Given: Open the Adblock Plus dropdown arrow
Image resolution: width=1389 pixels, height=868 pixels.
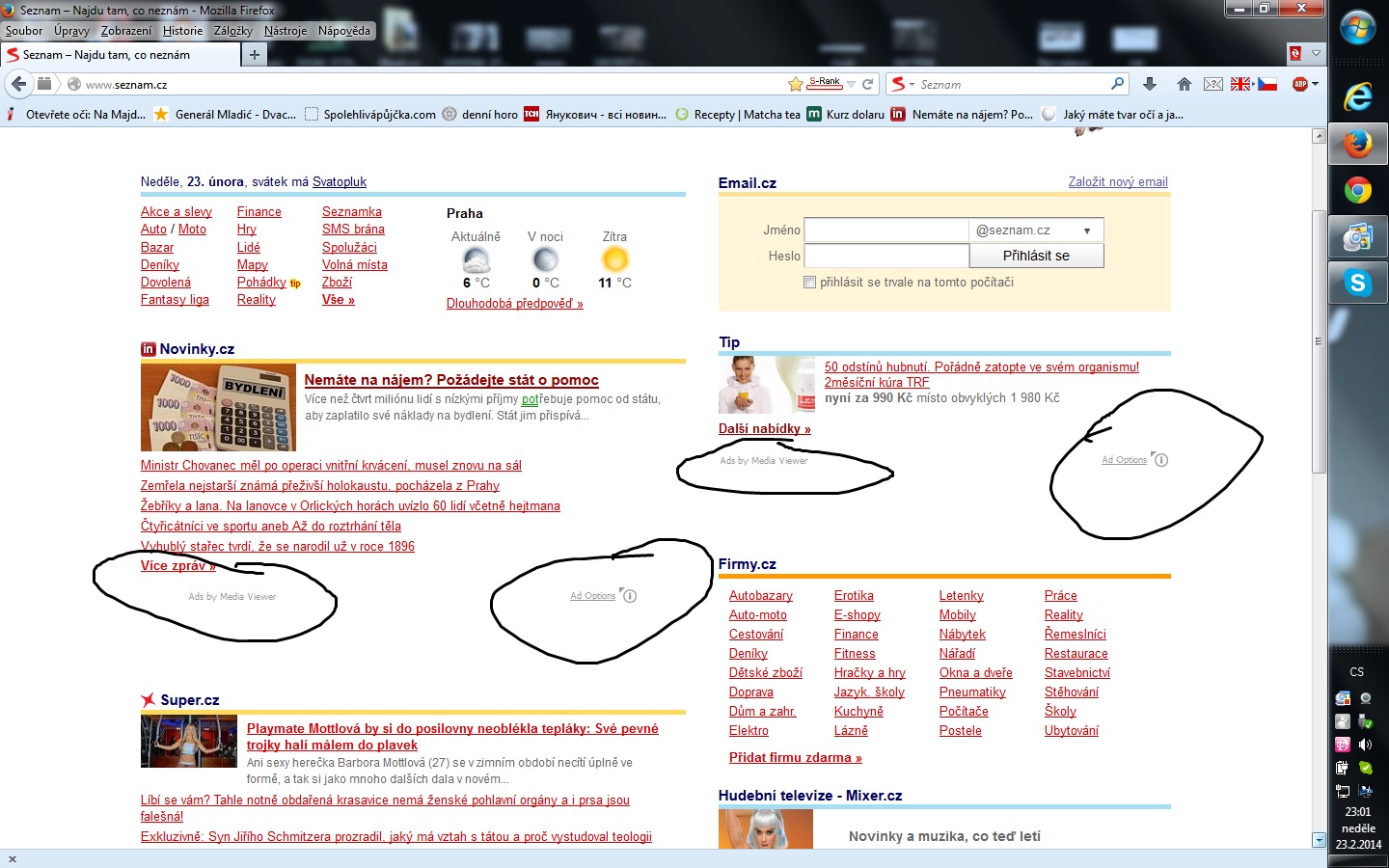Looking at the screenshot, I should (x=1315, y=84).
